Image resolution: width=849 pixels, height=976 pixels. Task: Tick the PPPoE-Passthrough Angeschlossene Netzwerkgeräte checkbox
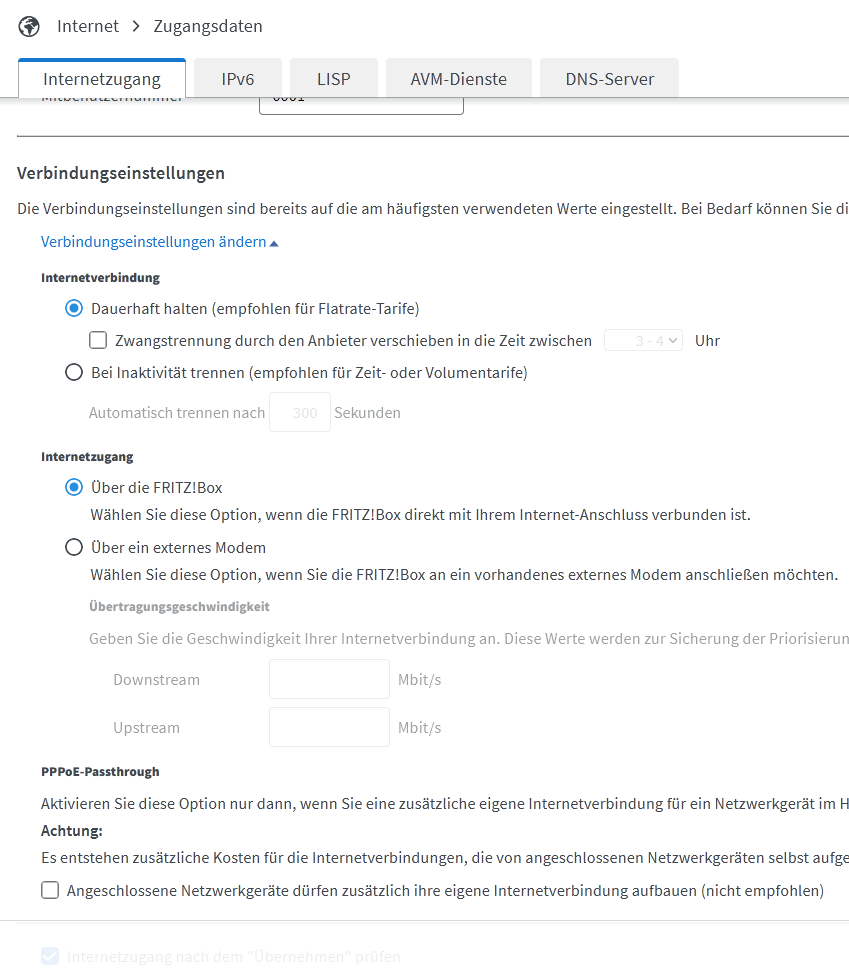50,890
